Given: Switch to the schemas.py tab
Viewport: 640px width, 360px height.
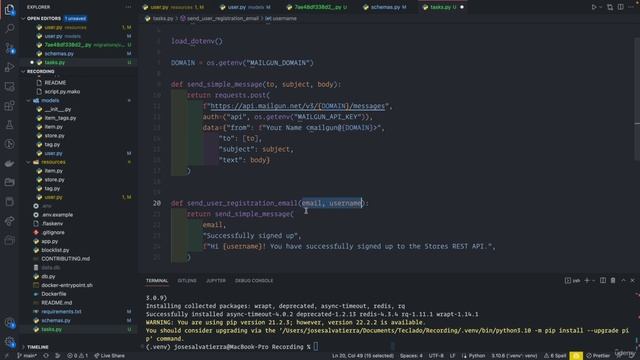Looking at the screenshot, I should point(384,7).
